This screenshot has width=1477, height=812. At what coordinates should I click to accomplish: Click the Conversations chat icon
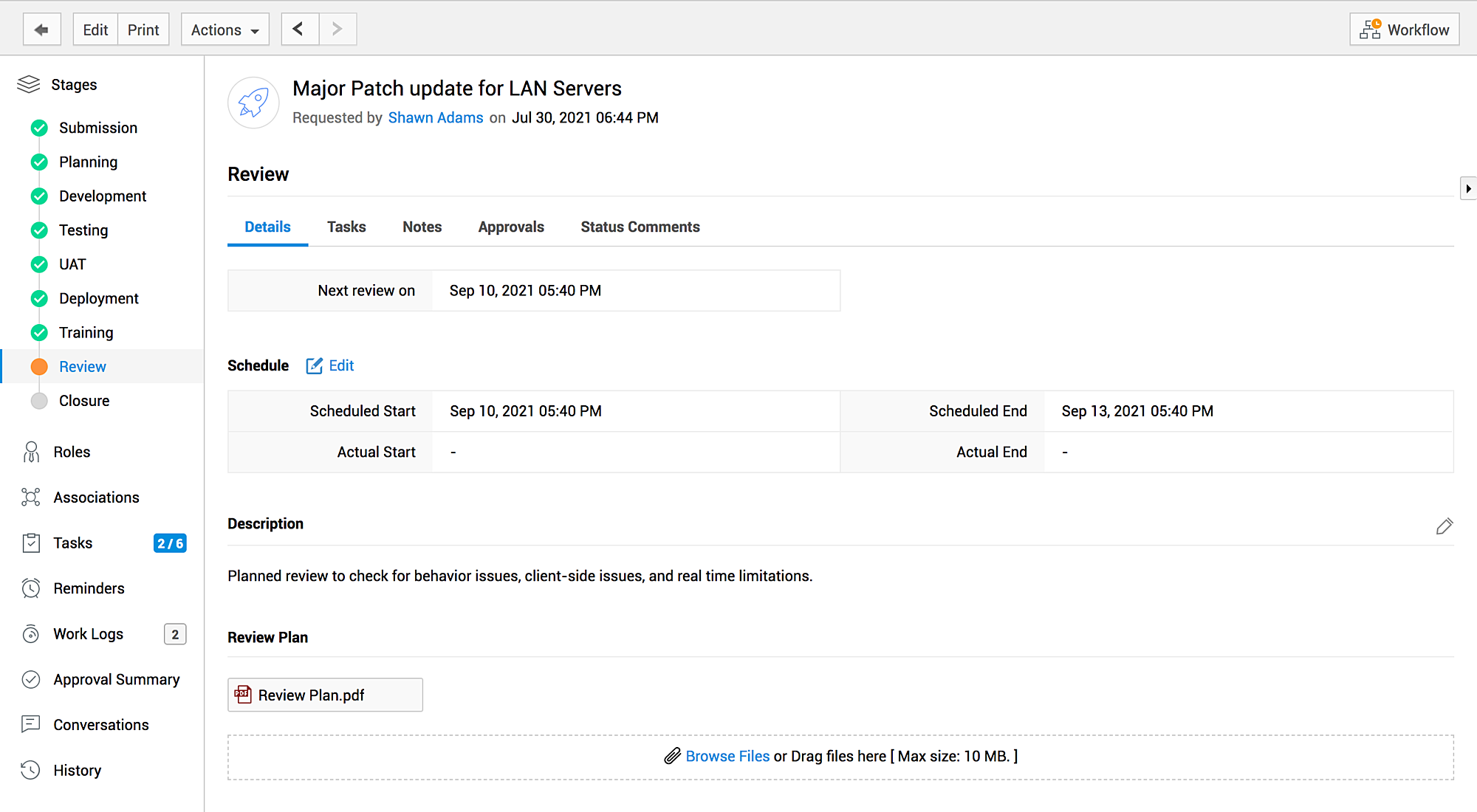point(31,724)
